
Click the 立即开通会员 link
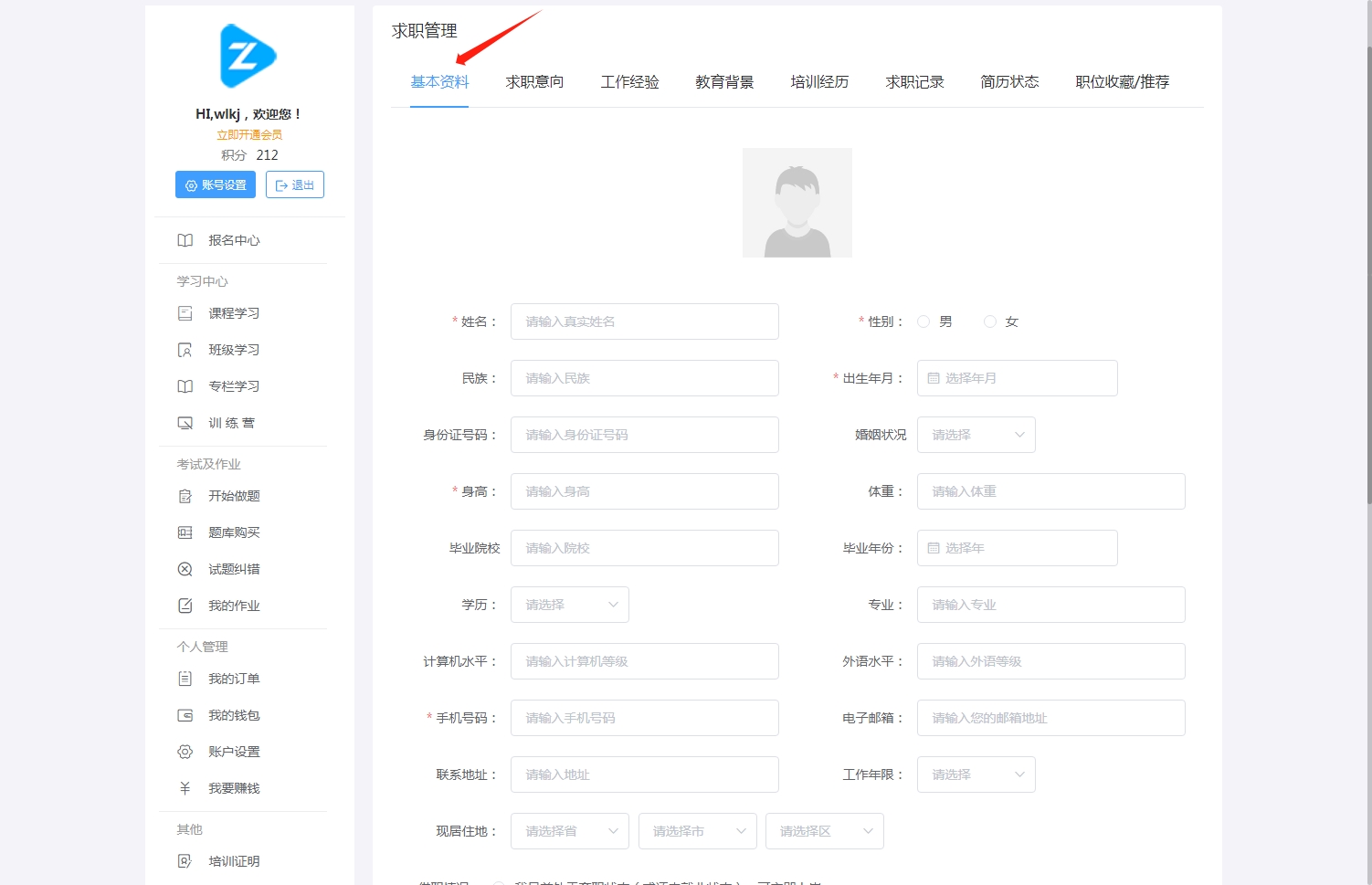(249, 134)
